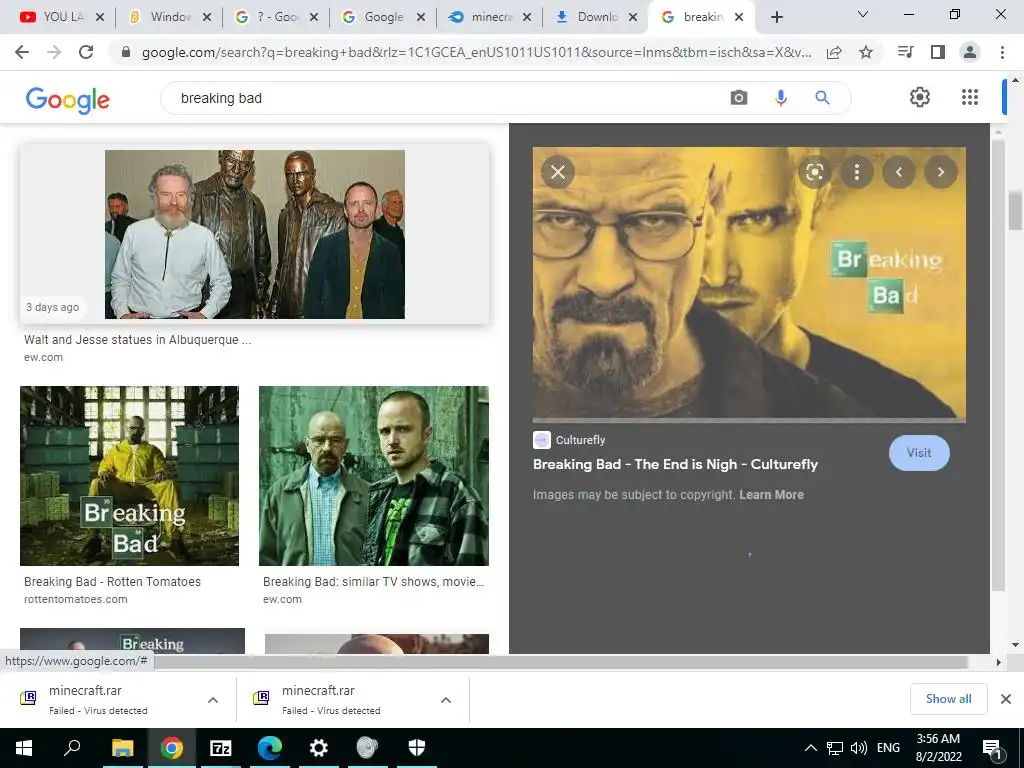Open the notification center icon
1024x768 pixels.
991,748
